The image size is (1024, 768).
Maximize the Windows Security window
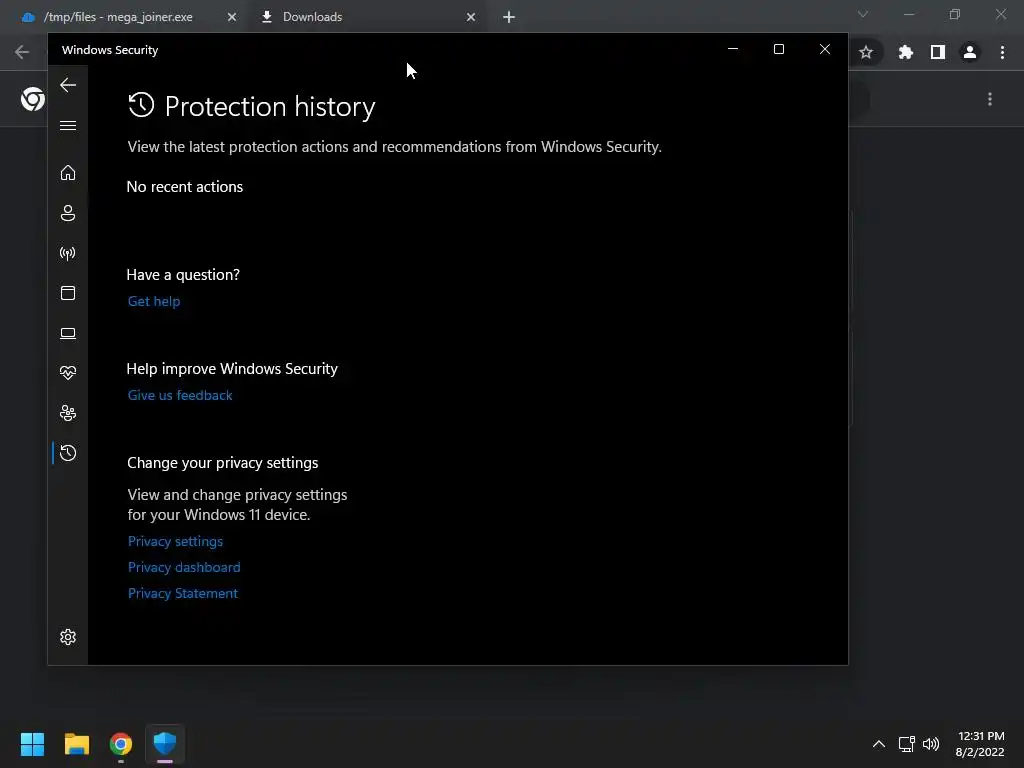click(x=778, y=50)
